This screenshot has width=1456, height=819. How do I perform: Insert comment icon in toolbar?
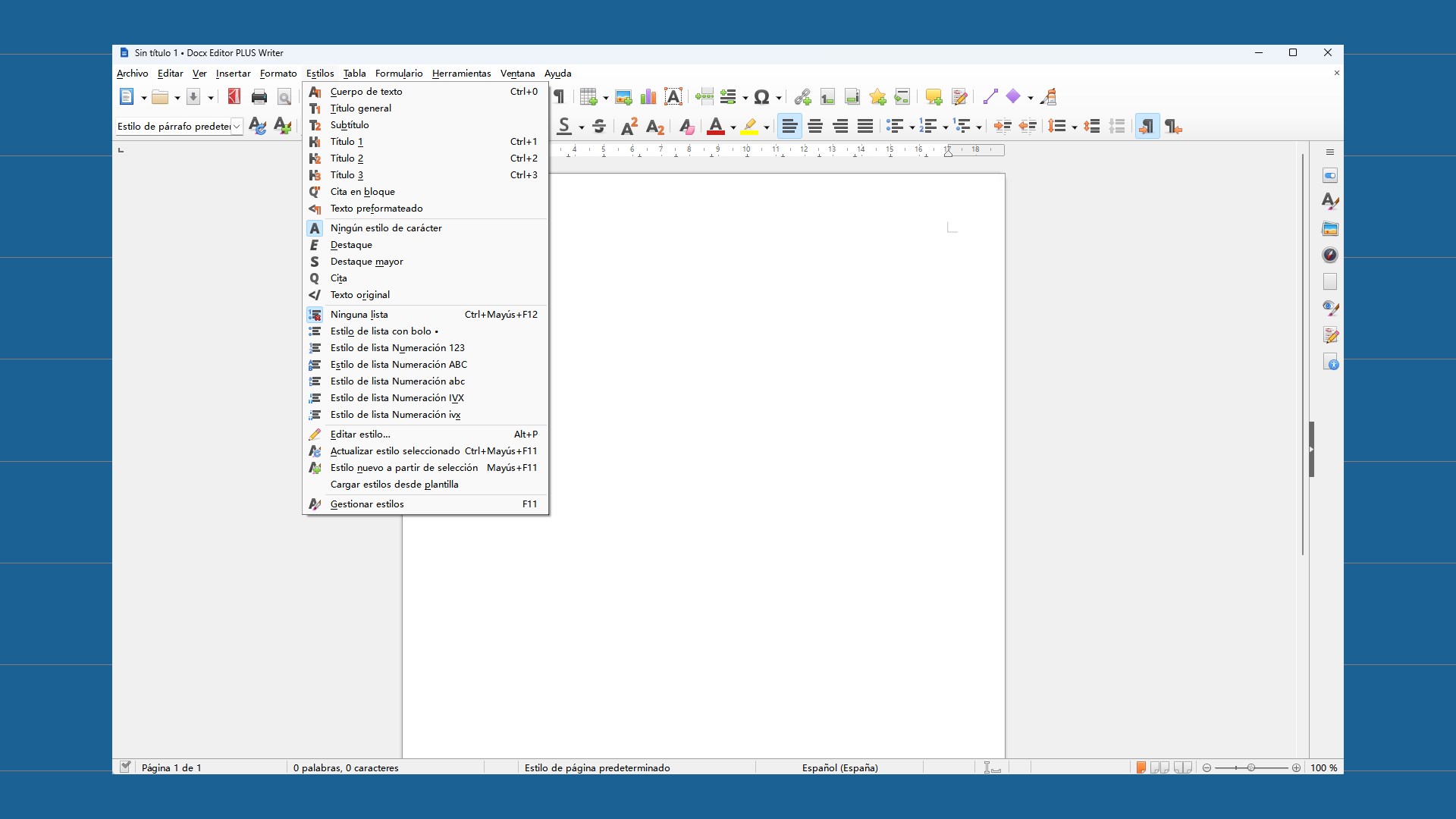(x=934, y=97)
